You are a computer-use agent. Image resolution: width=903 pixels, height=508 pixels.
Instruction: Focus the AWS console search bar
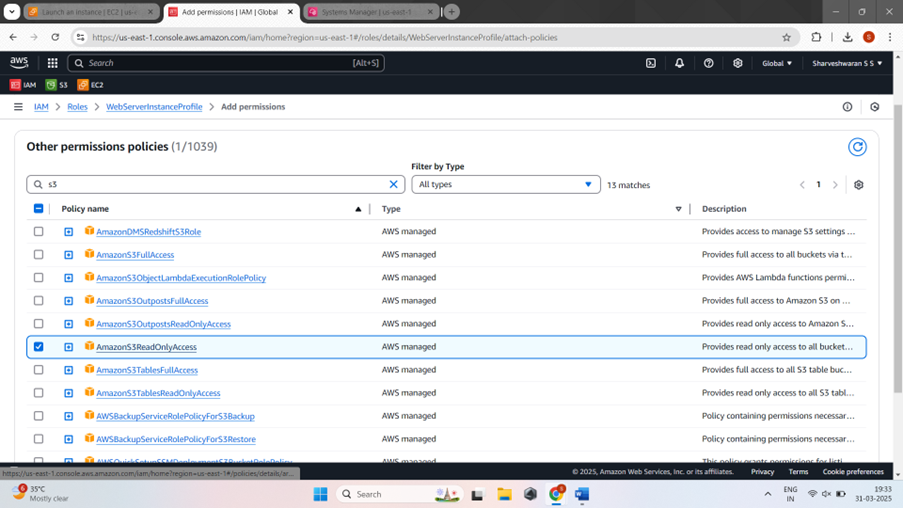tap(226, 63)
